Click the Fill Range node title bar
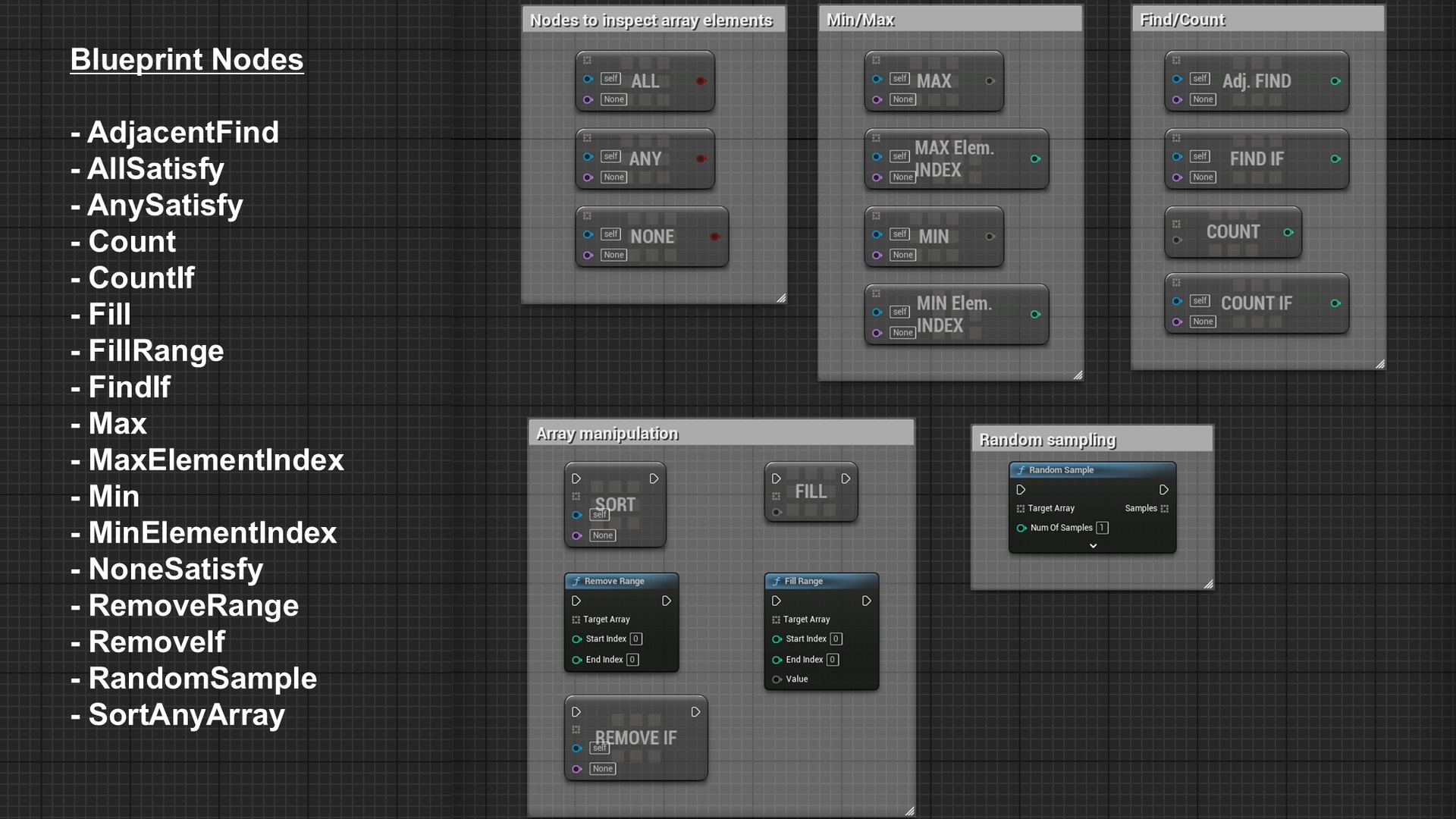This screenshot has height=819, width=1456. click(821, 581)
